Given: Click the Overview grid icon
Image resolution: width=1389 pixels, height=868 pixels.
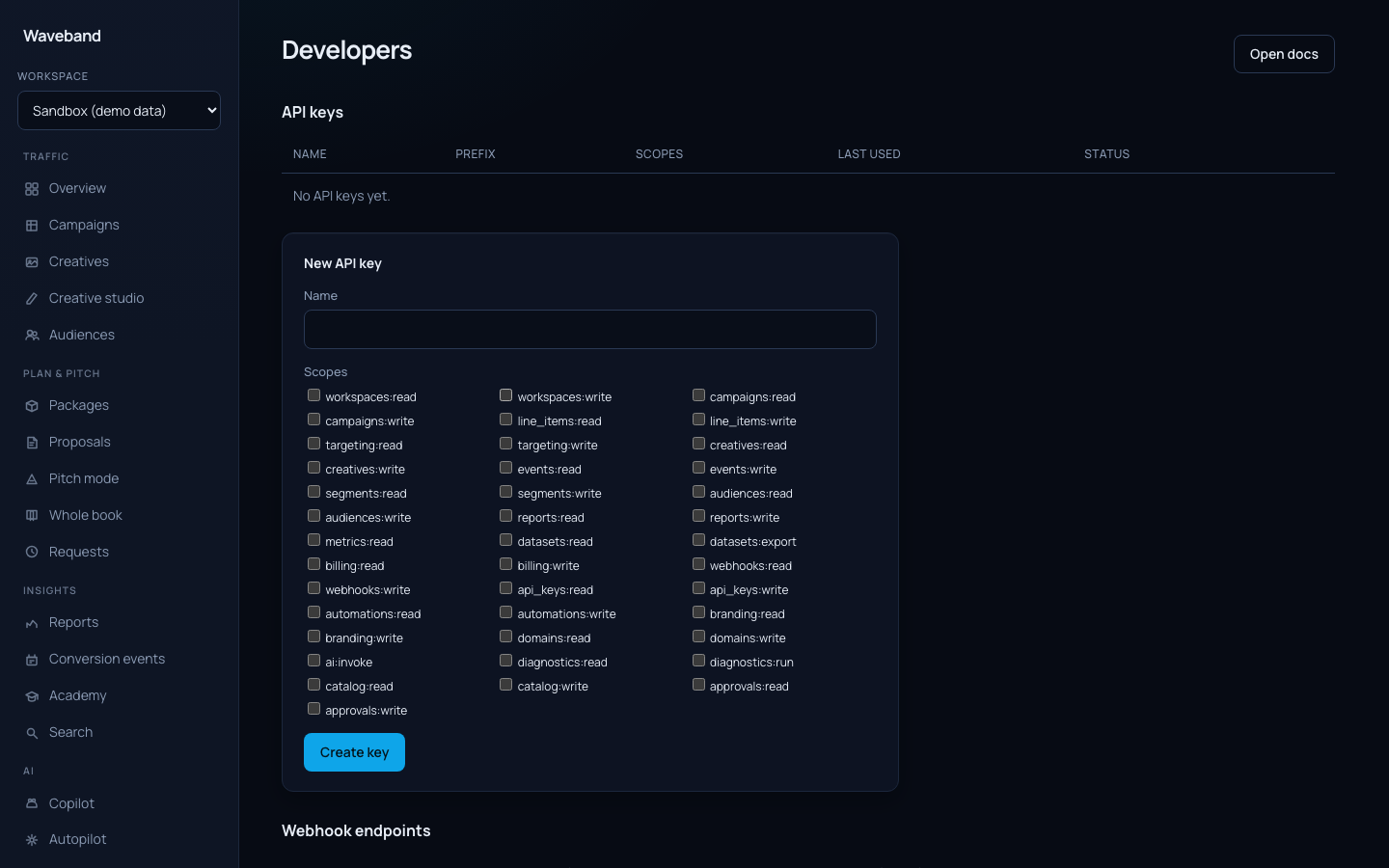Looking at the screenshot, I should pos(32,189).
